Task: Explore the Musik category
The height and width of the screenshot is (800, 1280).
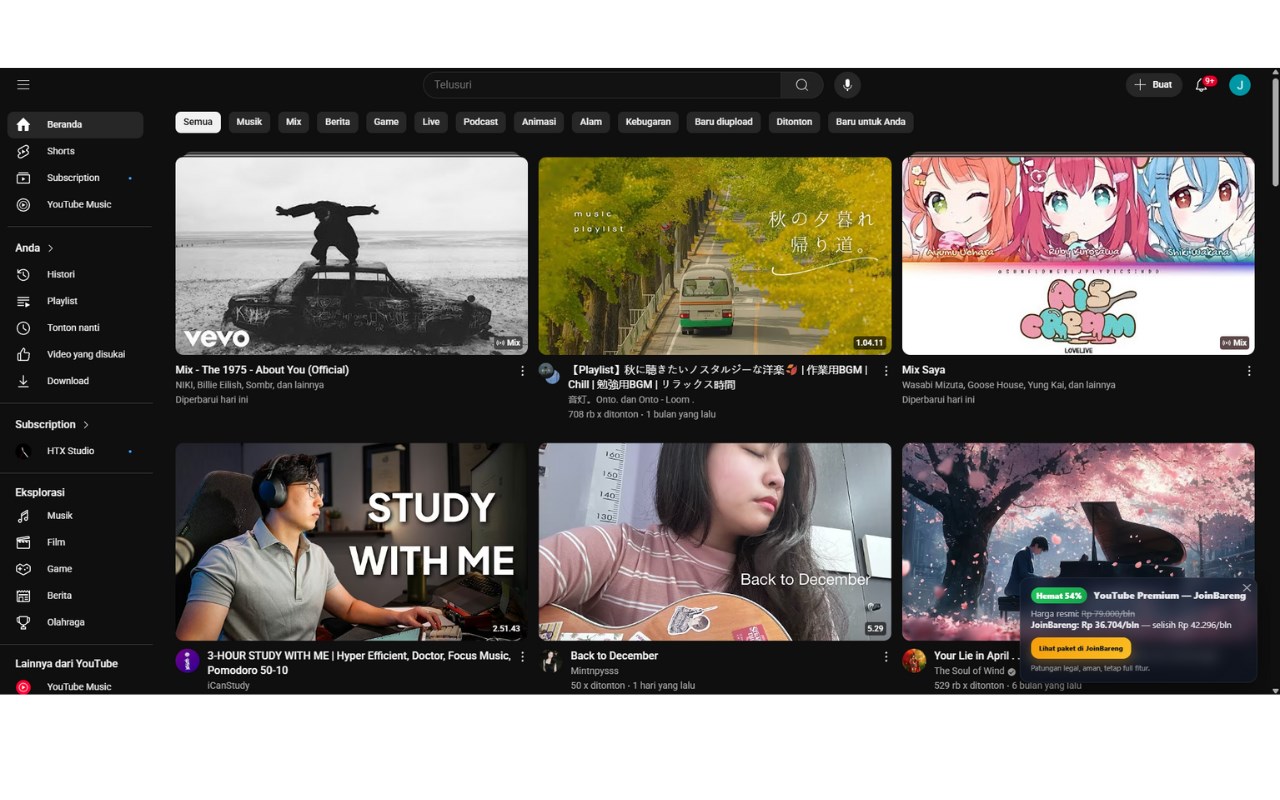Action: [x=75, y=516]
